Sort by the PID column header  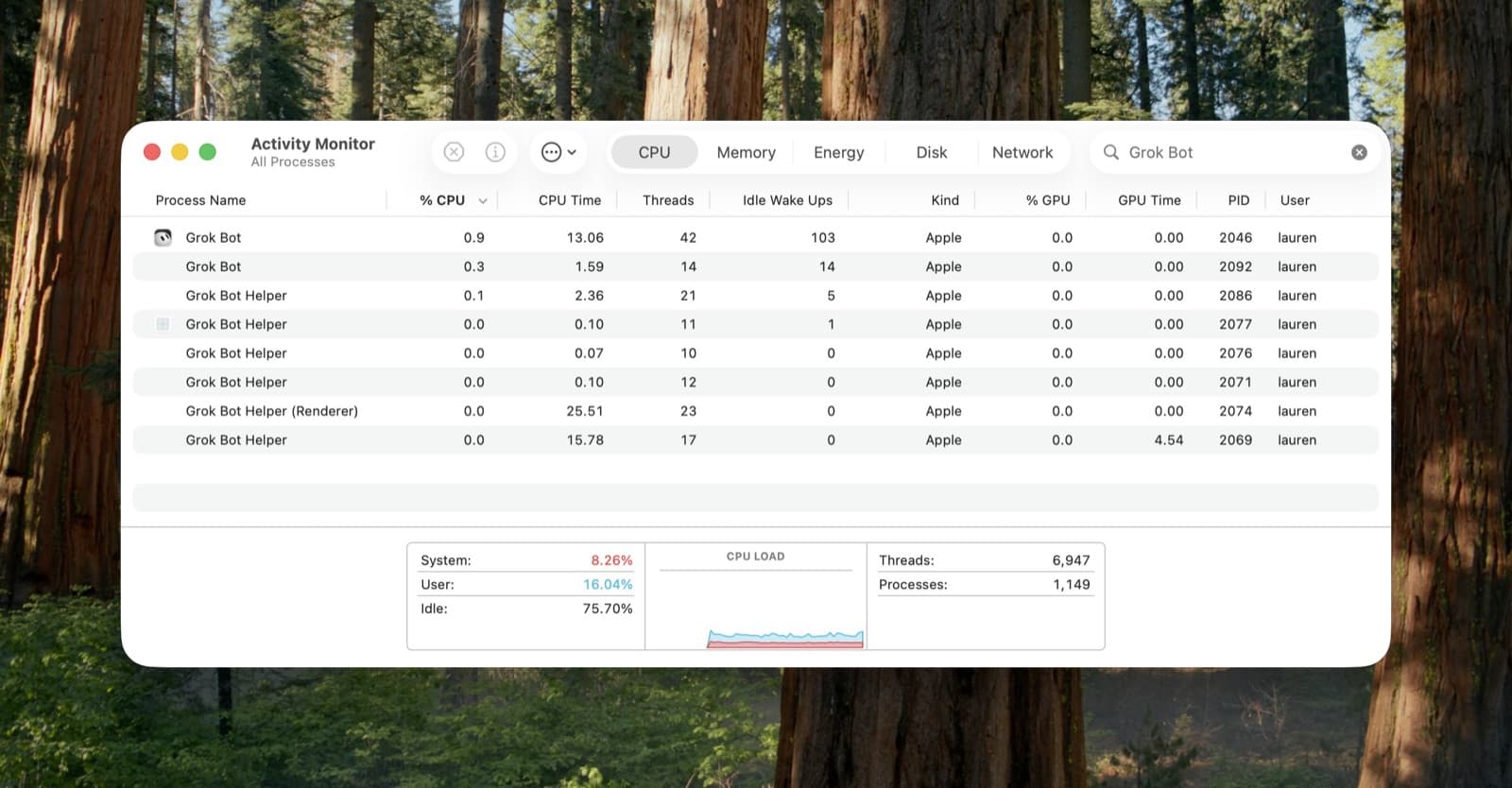[1238, 200]
